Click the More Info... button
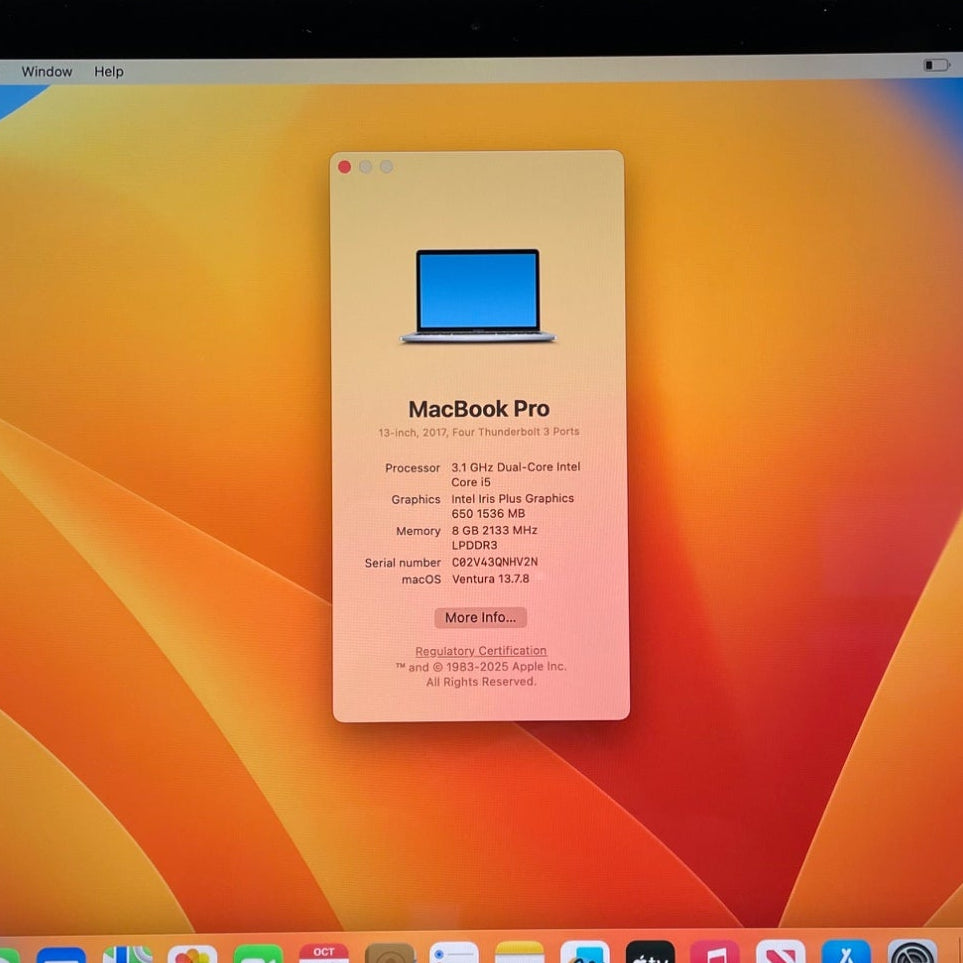The image size is (963, 963). [480, 618]
